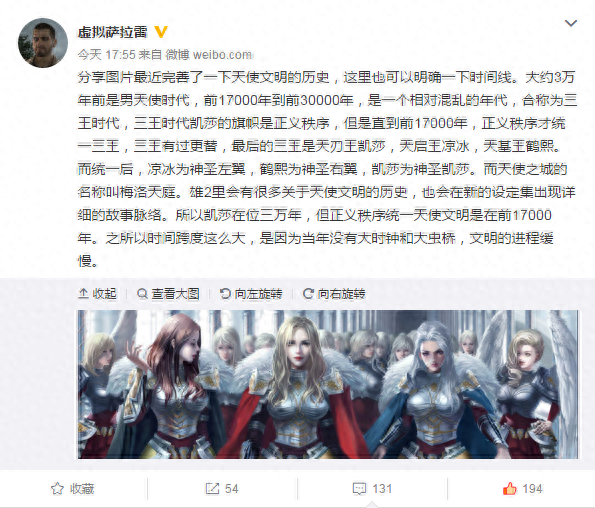The width and height of the screenshot is (595, 508).
Task: Click the repost share icon
Action: (x=212, y=489)
